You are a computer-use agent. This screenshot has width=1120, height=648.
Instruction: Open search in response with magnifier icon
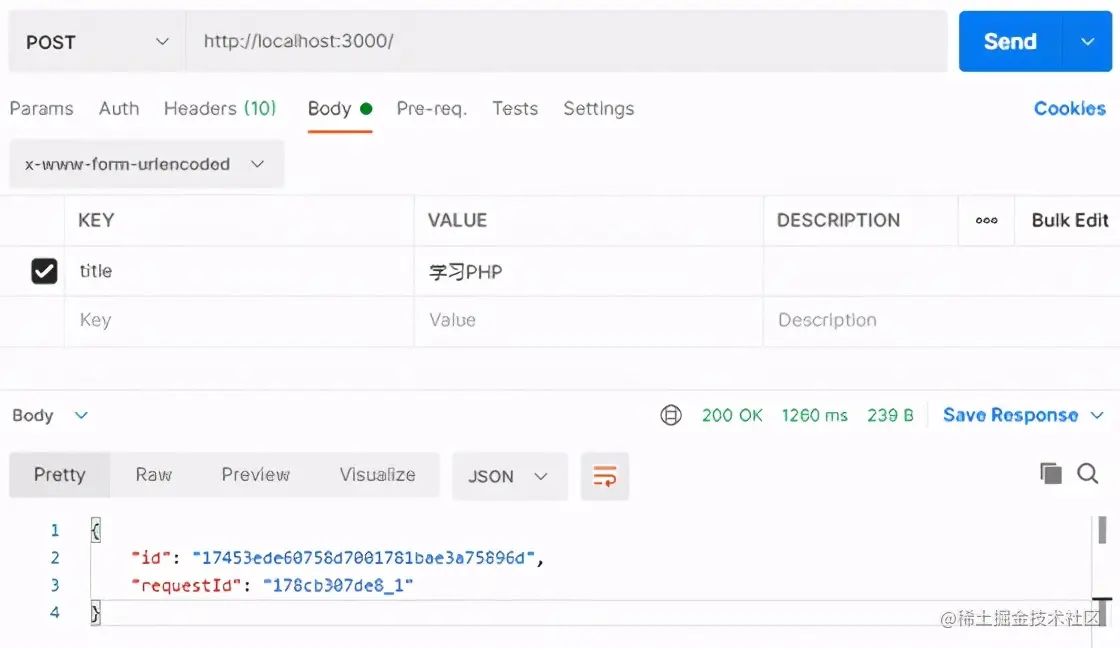coord(1088,474)
